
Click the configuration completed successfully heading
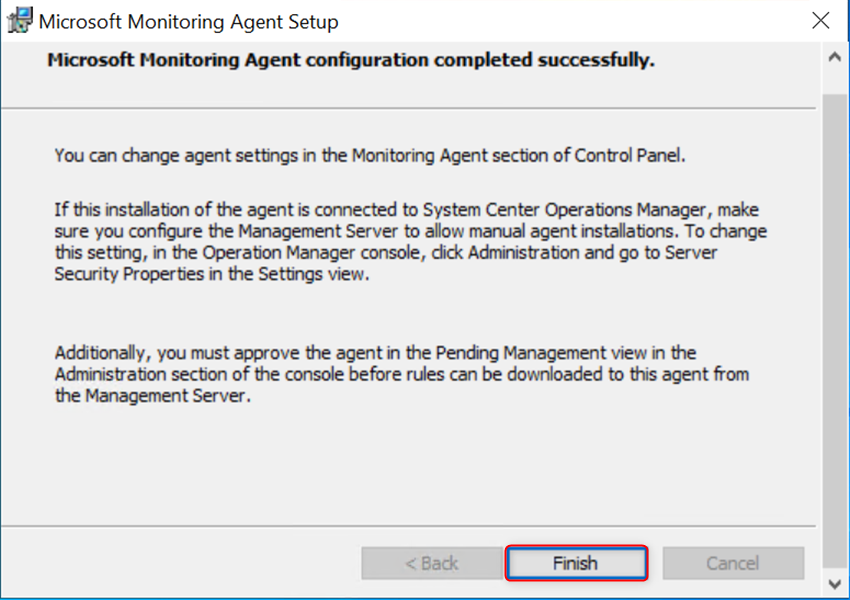click(352, 61)
